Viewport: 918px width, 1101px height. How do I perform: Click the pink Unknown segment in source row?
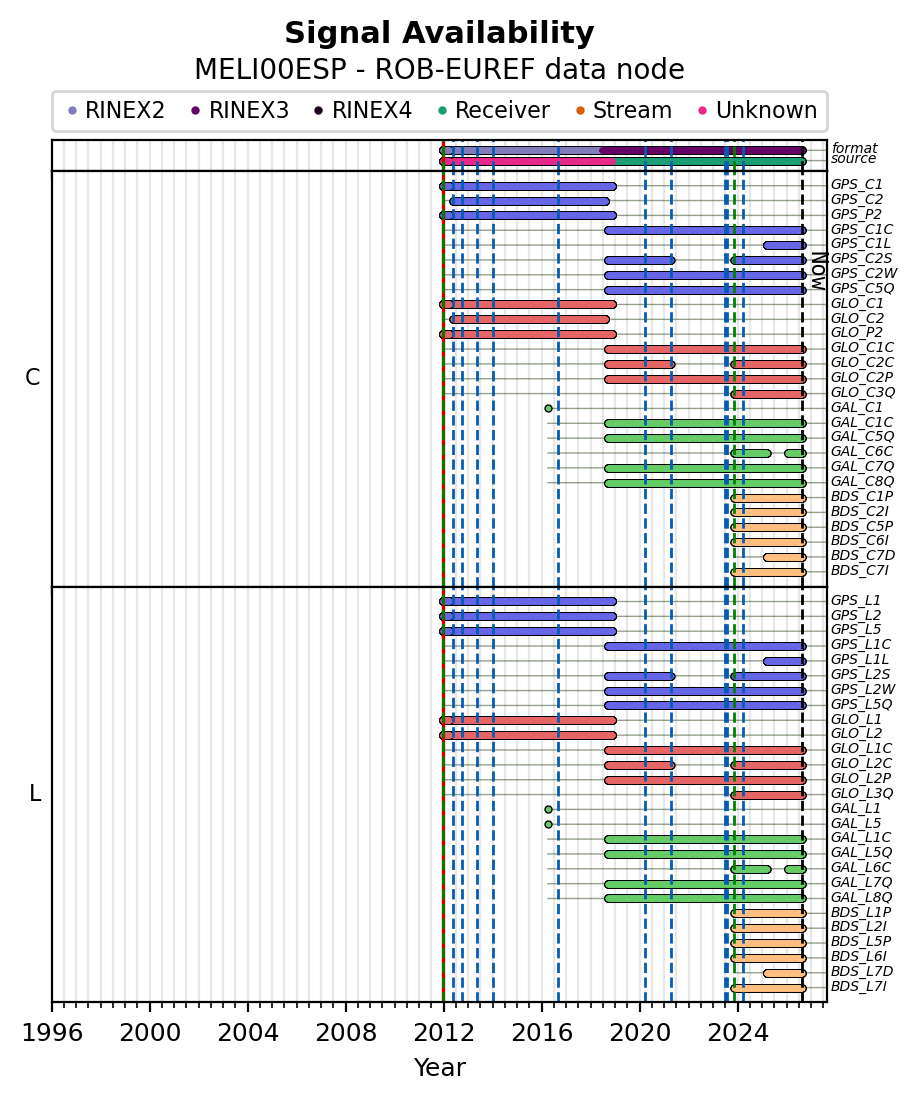(x=528, y=161)
